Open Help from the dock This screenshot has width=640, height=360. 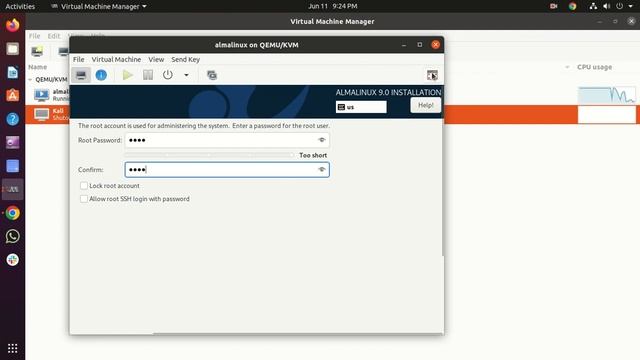13,119
